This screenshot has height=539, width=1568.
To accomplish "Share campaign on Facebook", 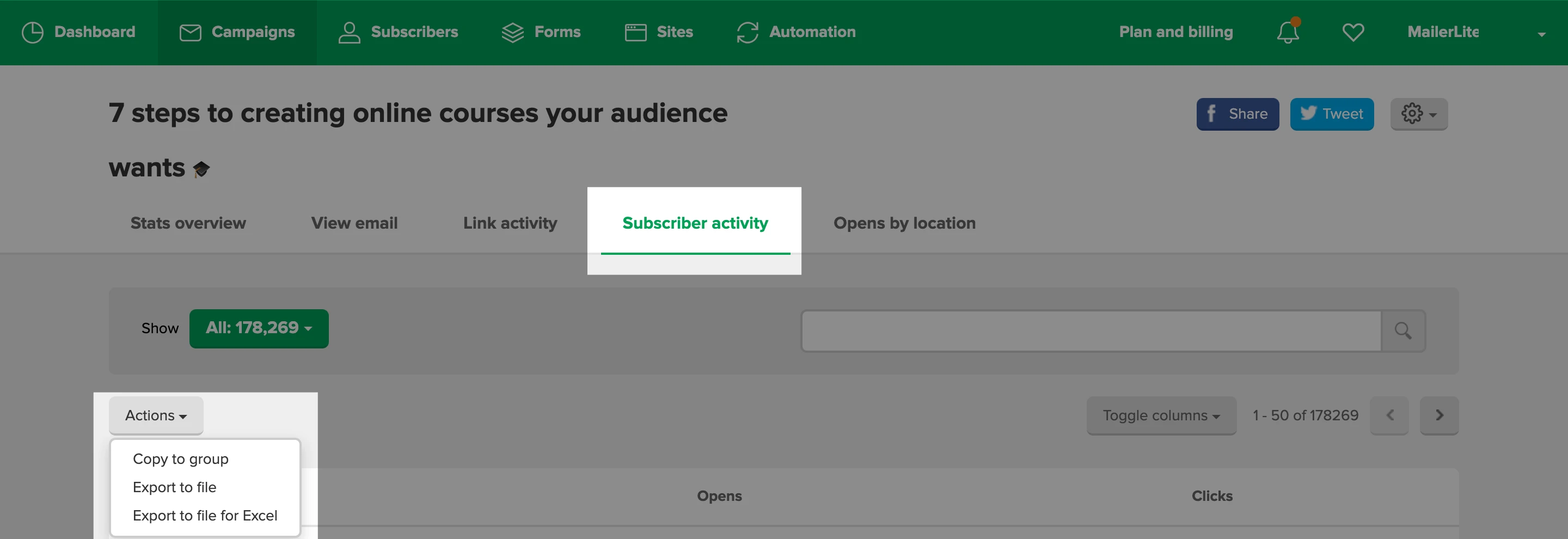I will tap(1237, 114).
